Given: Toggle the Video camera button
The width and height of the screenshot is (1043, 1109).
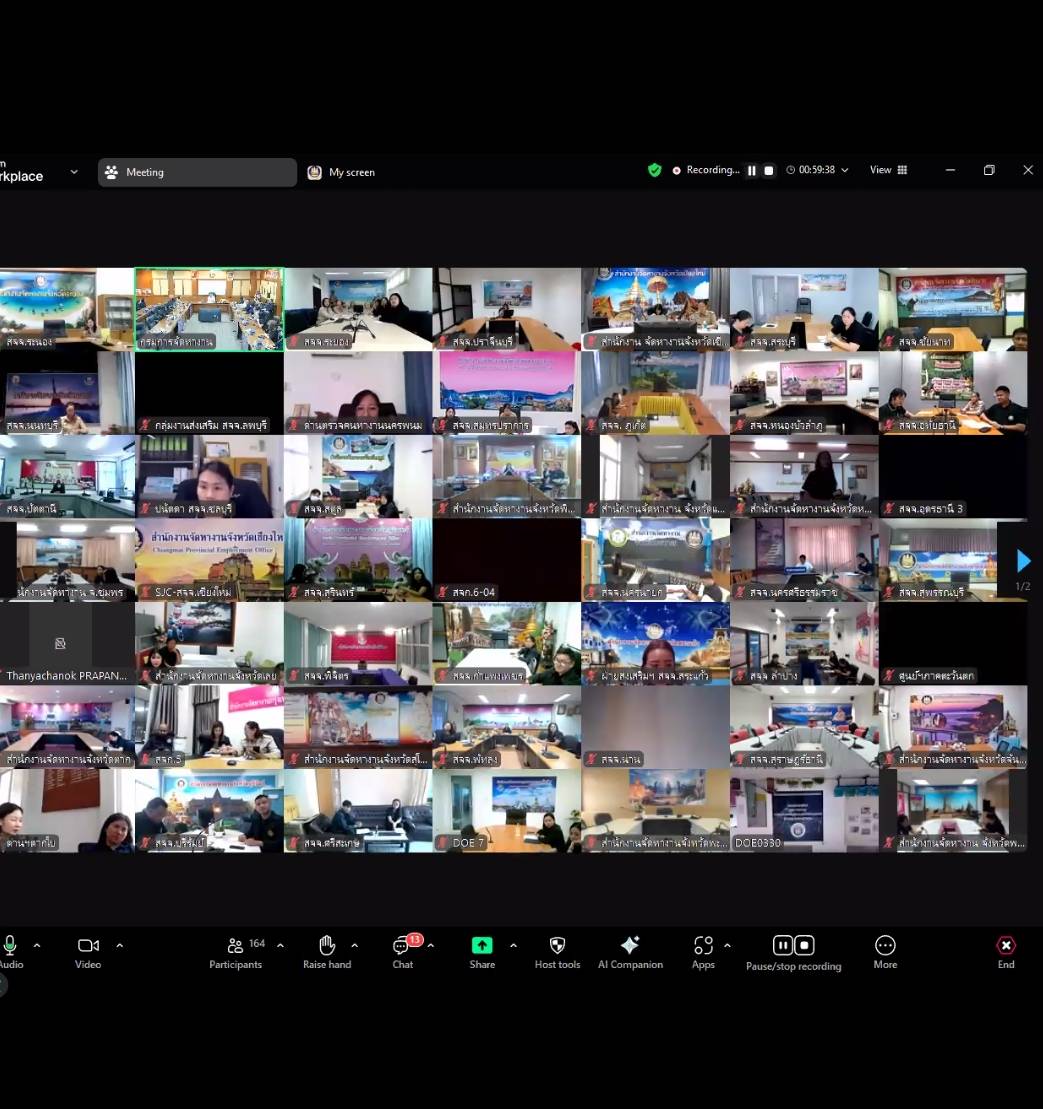Looking at the screenshot, I should click(88, 946).
